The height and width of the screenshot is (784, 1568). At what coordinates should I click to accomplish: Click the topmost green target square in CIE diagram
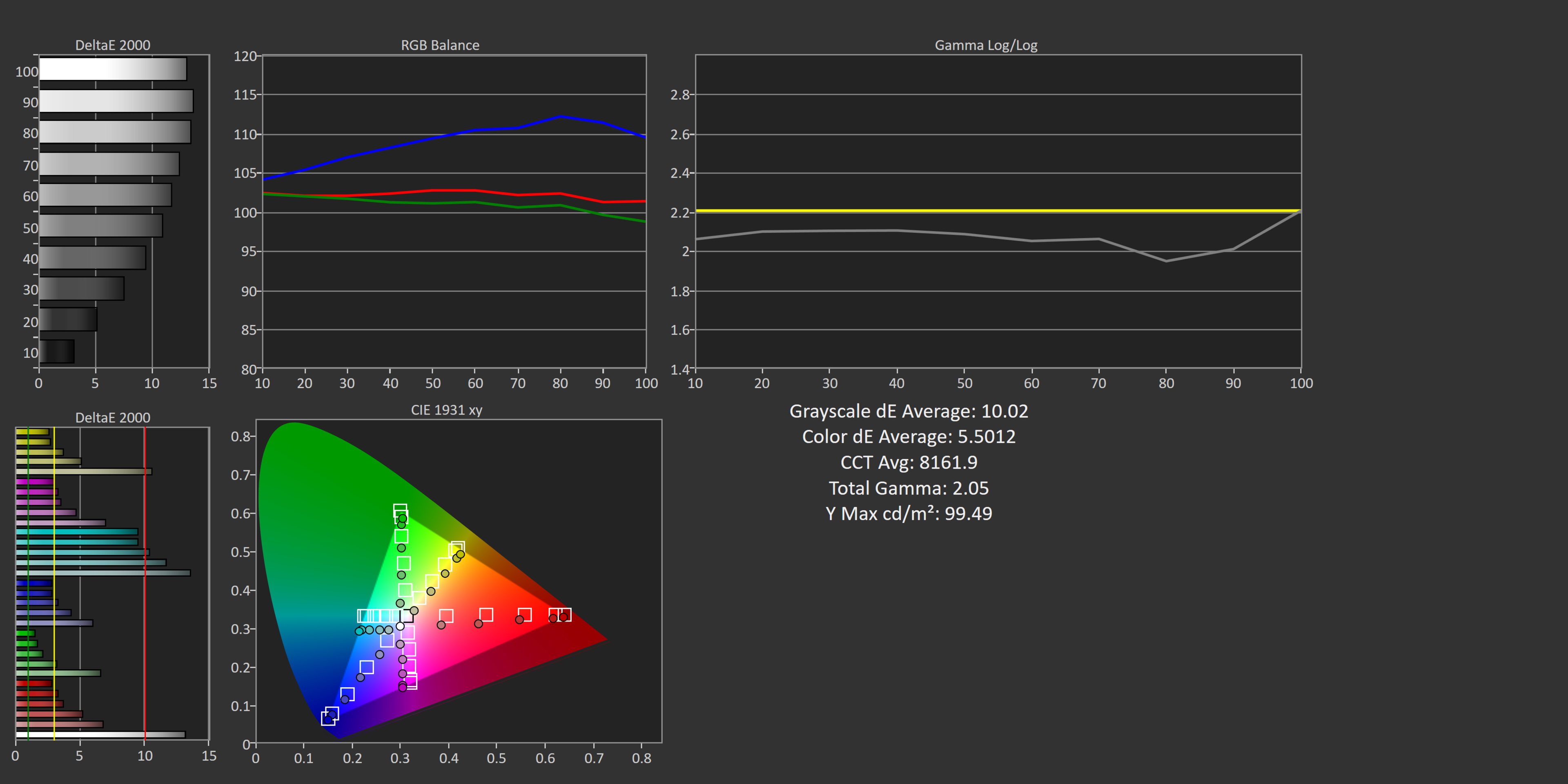[400, 511]
